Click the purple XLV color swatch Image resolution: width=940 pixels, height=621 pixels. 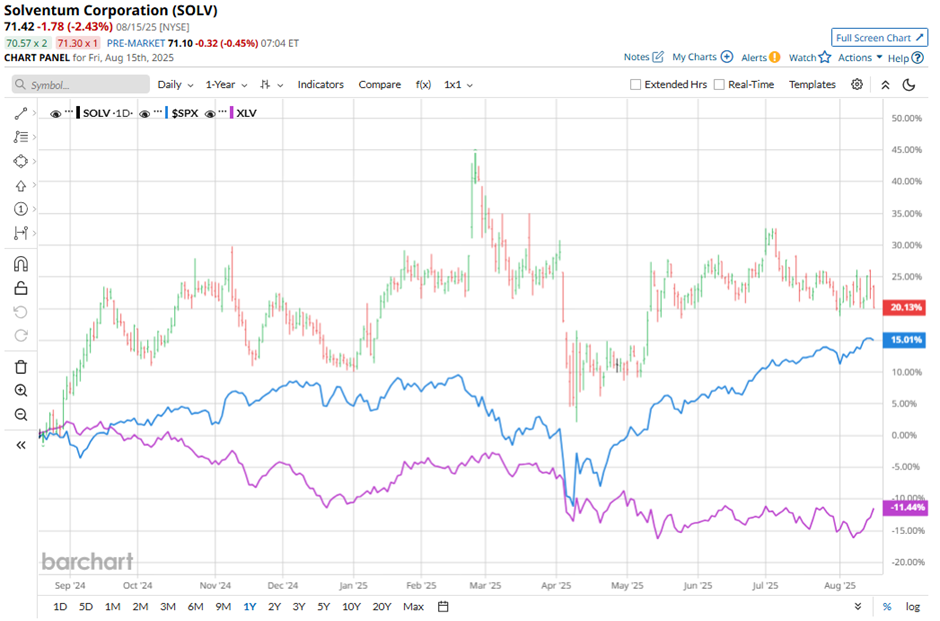(x=232, y=113)
